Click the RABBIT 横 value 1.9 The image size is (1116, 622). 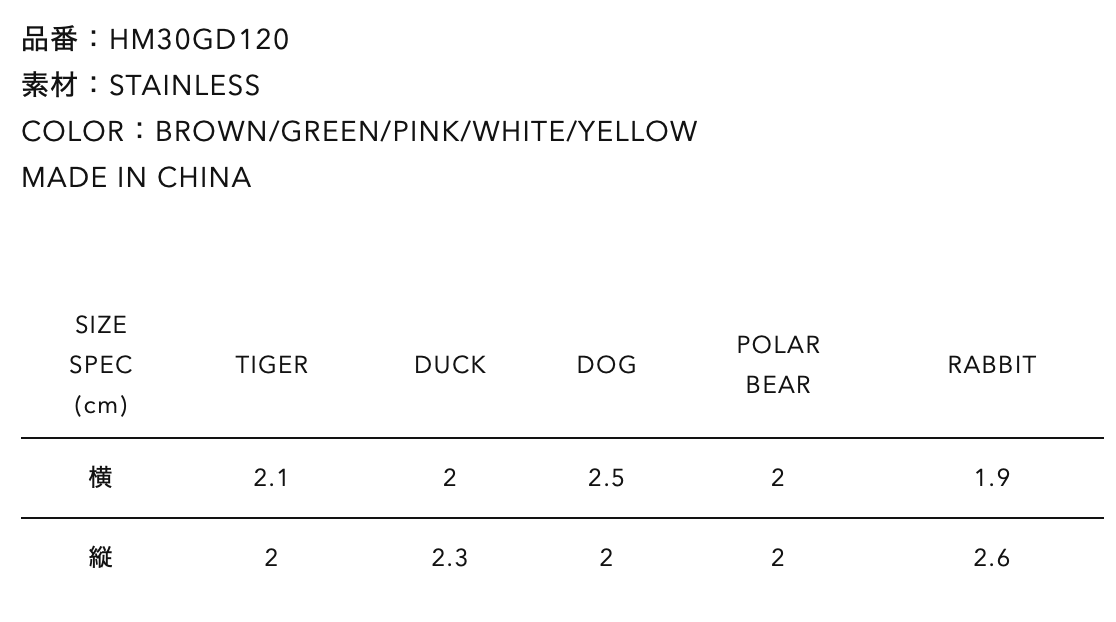tap(992, 478)
